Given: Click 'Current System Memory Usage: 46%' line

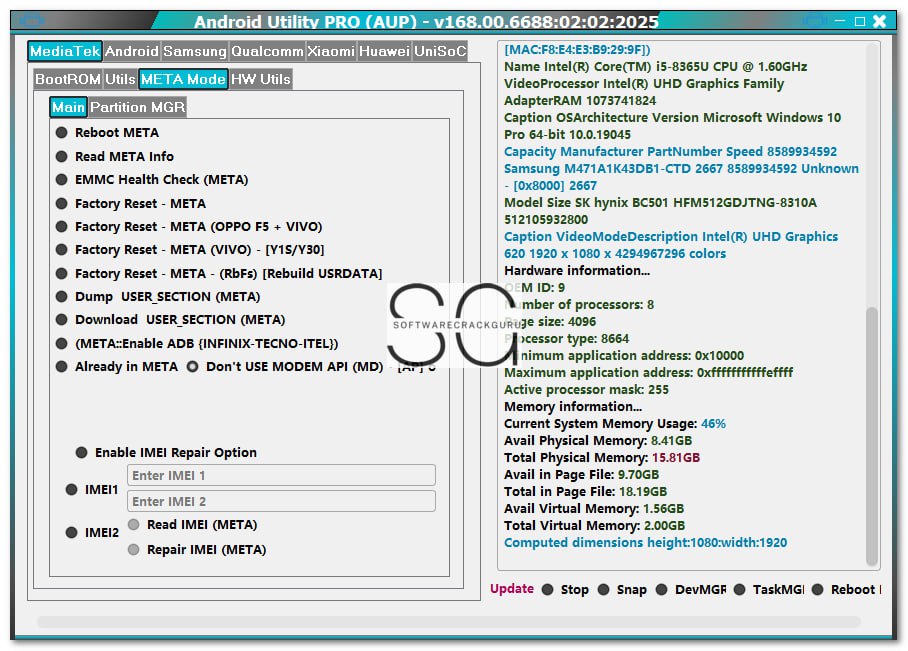Looking at the screenshot, I should [614, 423].
